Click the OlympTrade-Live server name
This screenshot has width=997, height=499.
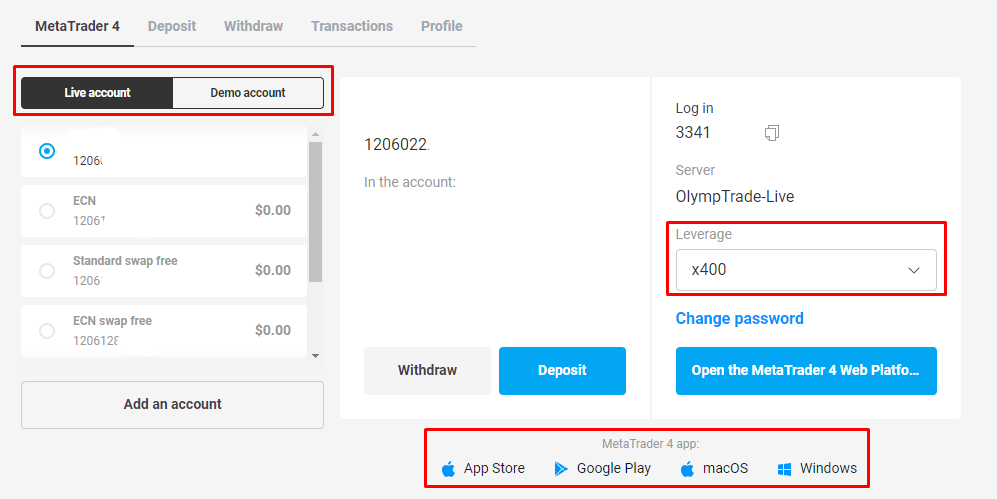pos(734,196)
